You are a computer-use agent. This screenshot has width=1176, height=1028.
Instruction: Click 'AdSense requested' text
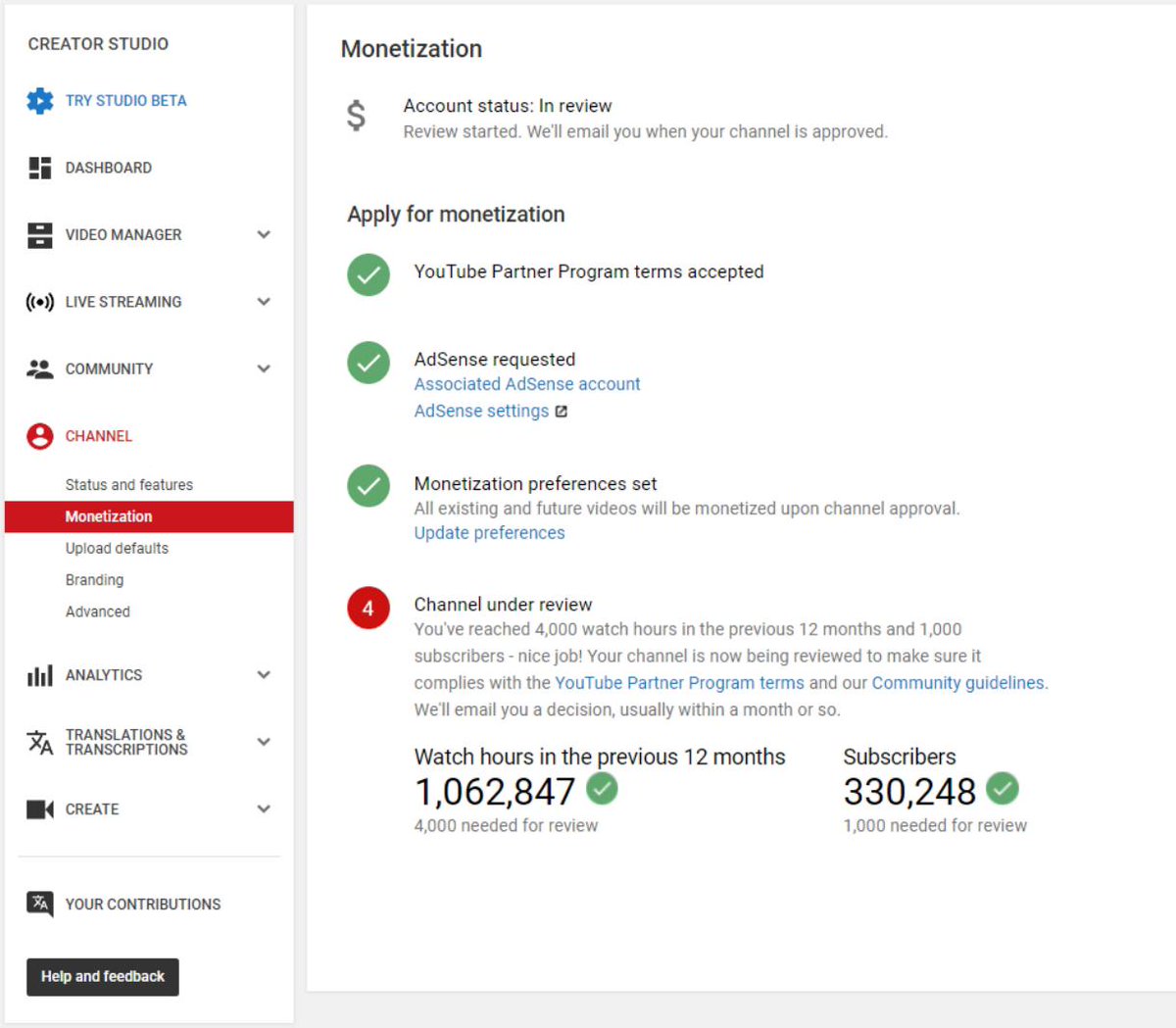495,360
